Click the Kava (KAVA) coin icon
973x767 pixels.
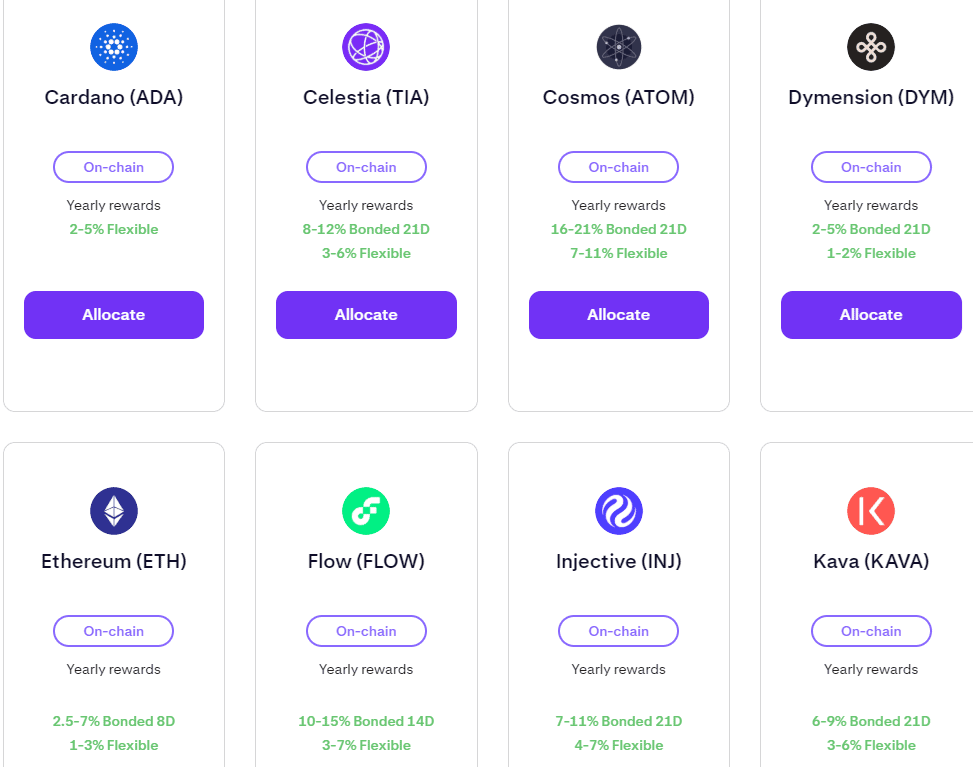[871, 511]
